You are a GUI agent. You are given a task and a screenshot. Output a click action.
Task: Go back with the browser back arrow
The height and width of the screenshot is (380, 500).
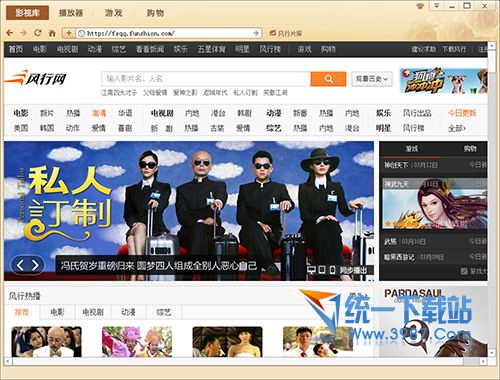[x=9, y=33]
